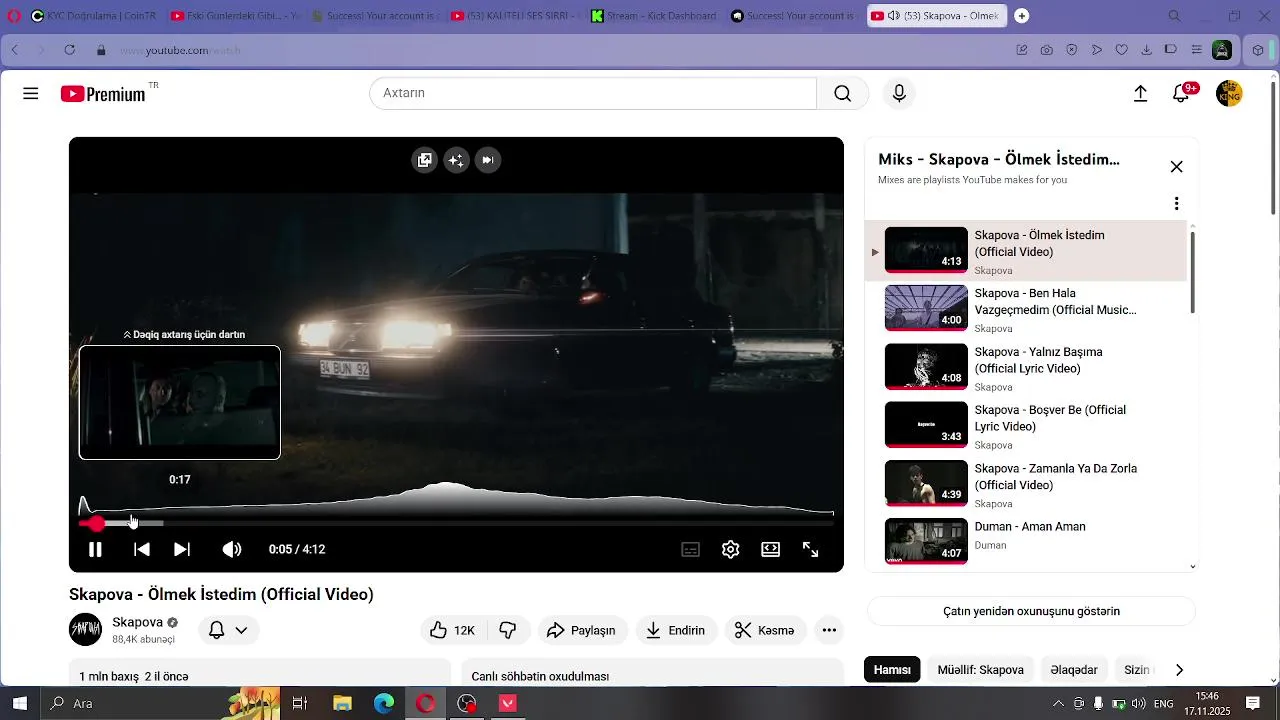Select the Əlaqədar filter chip
The width and height of the screenshot is (1280, 720).
point(1074,670)
